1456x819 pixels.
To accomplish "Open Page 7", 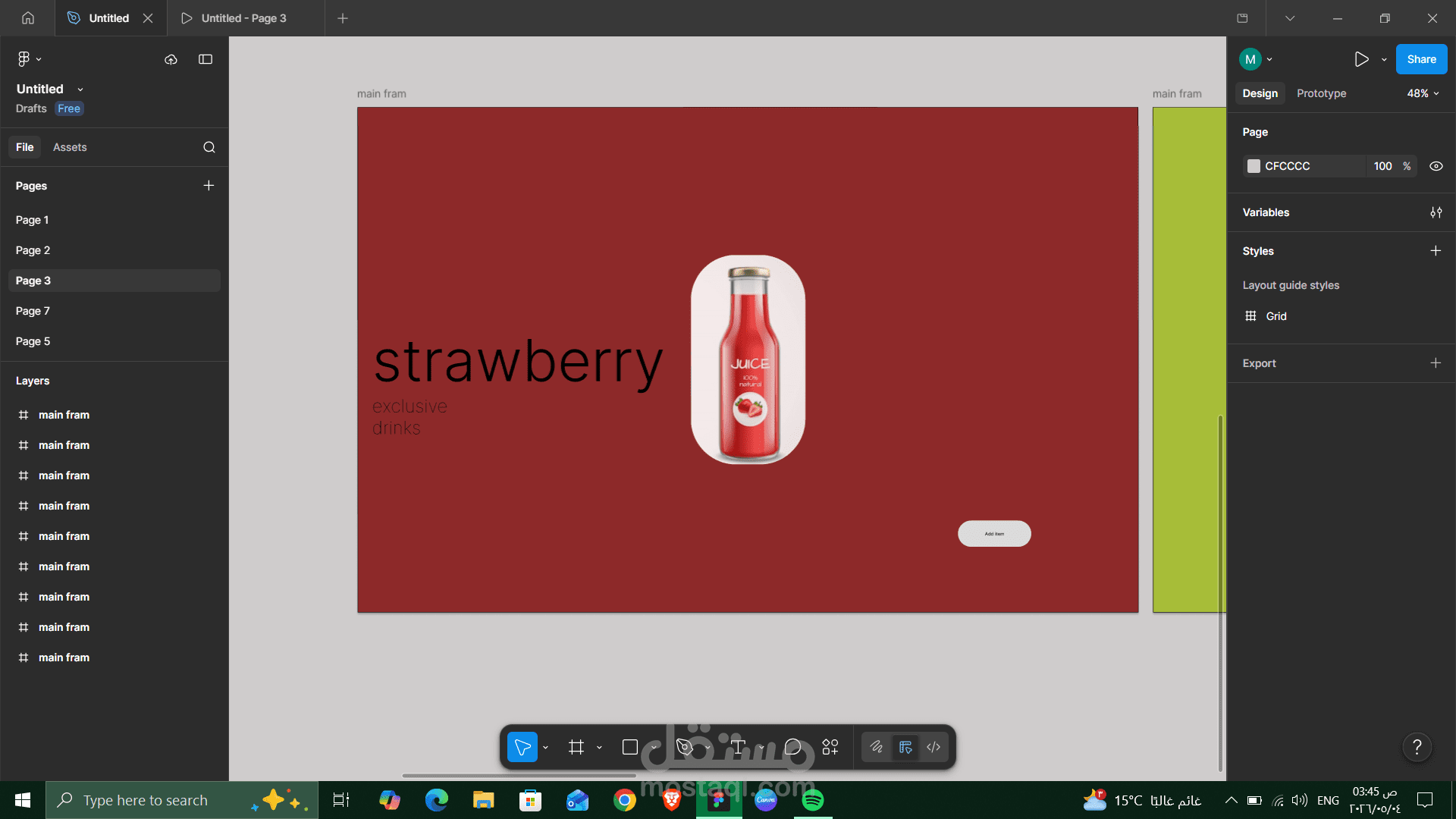I will tap(115, 311).
